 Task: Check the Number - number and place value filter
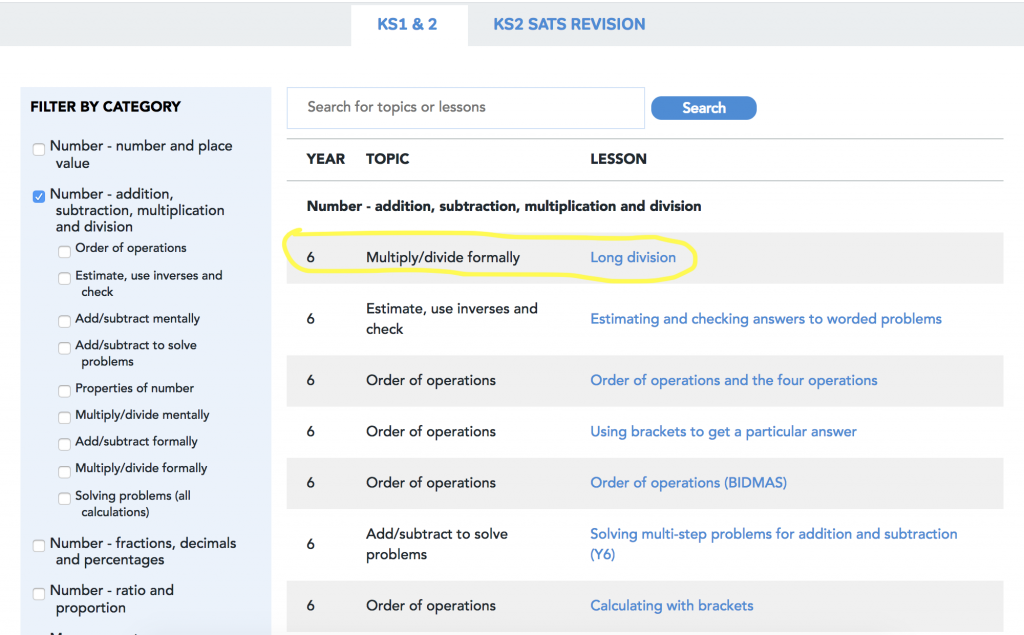click(x=38, y=148)
